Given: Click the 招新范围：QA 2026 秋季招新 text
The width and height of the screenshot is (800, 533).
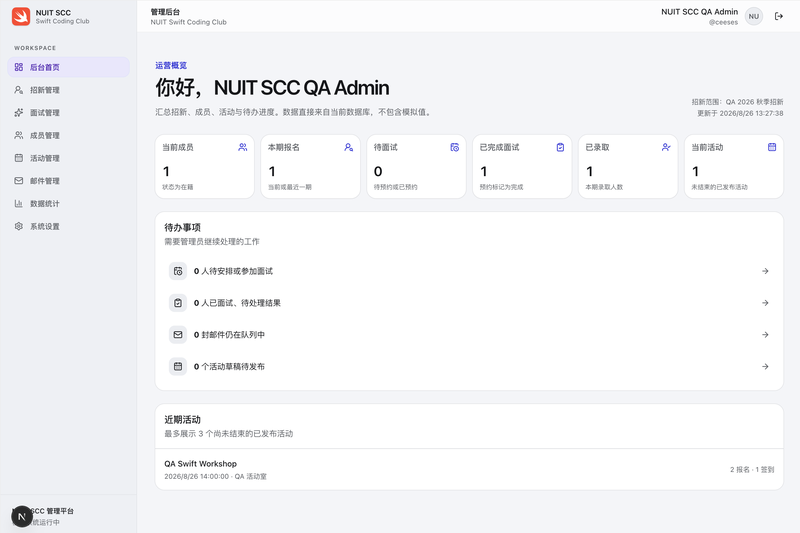Looking at the screenshot, I should click(x=737, y=102).
